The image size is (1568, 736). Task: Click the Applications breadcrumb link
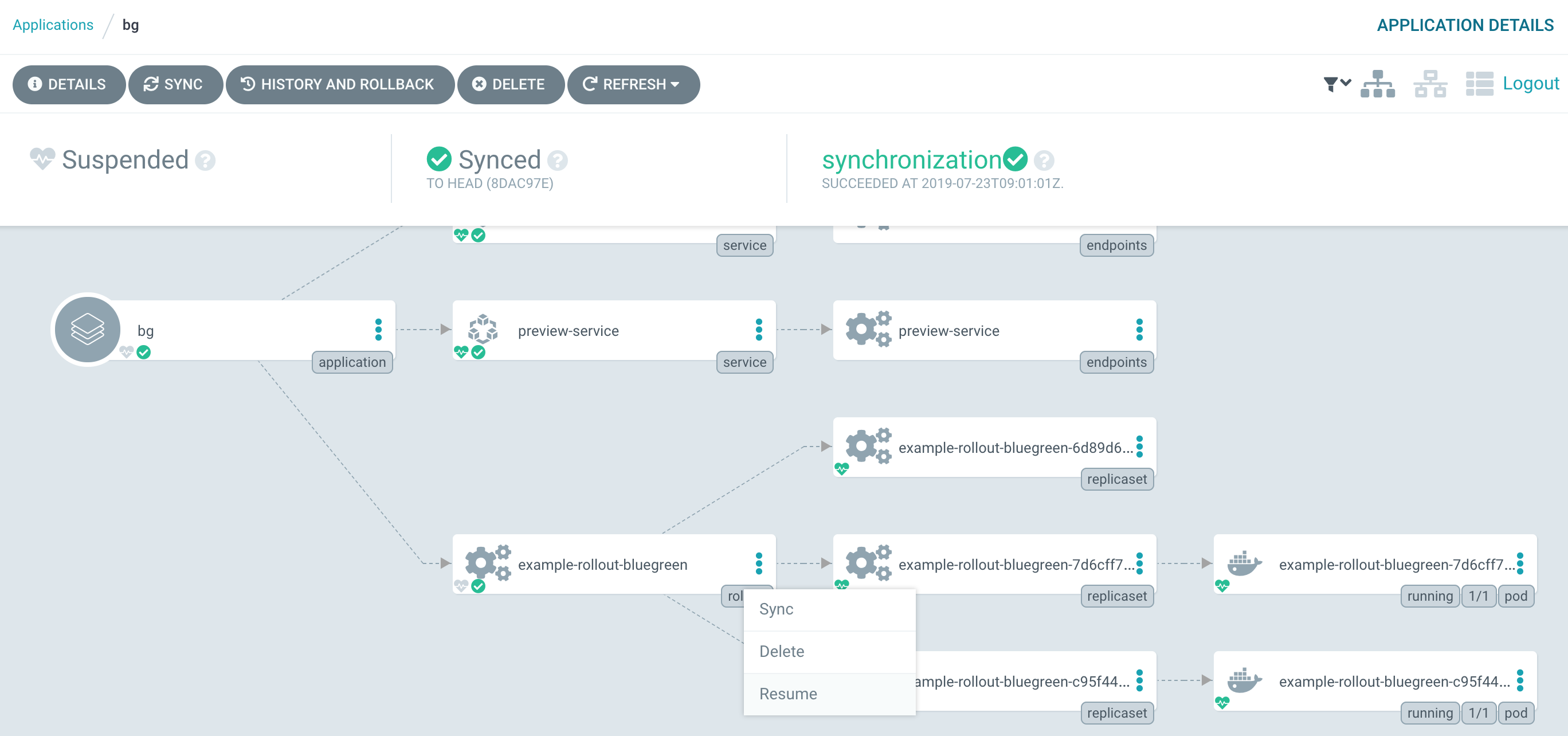[x=53, y=25]
